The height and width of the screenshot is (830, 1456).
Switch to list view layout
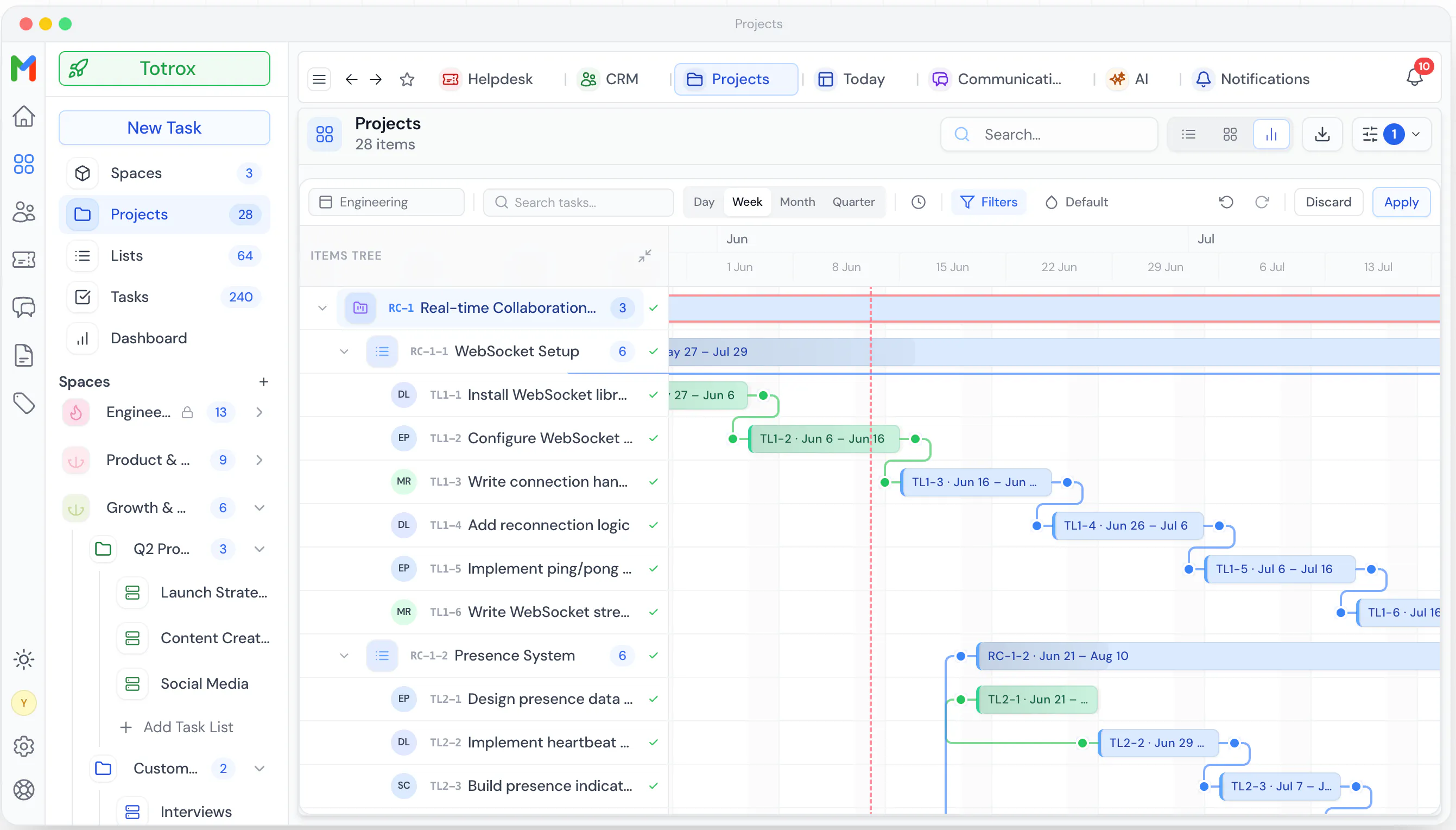1189,135
